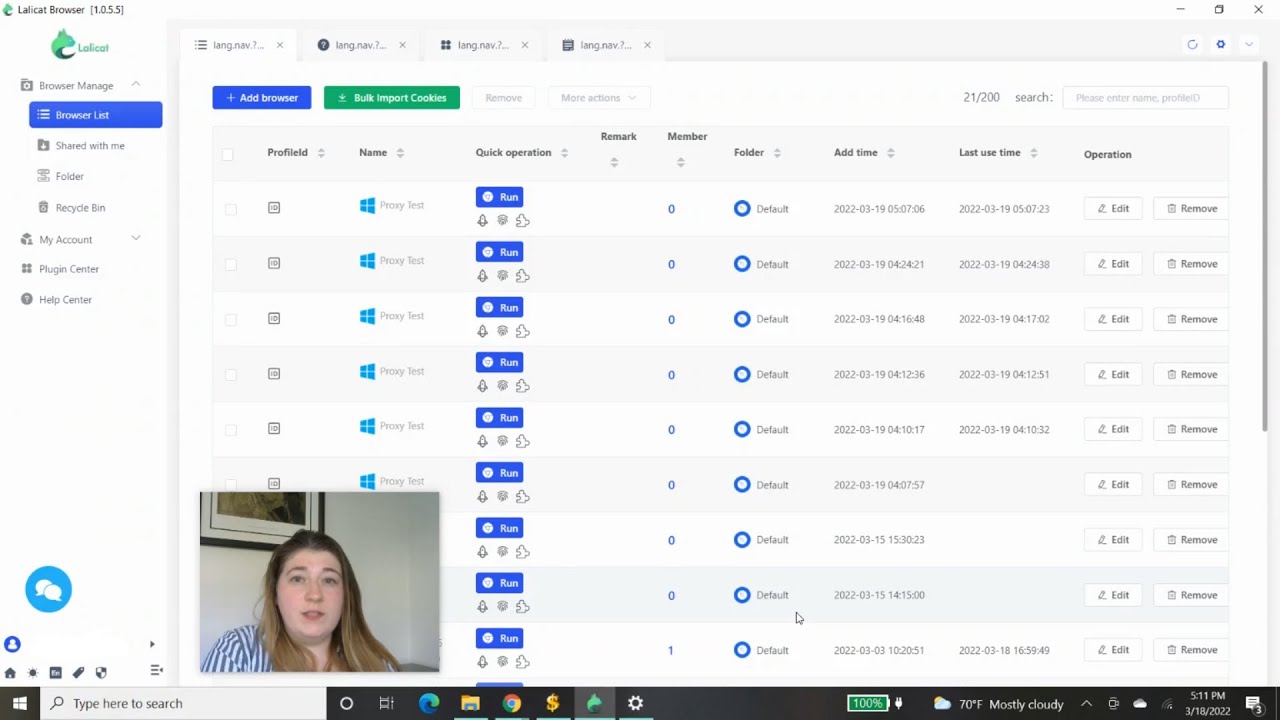Select Browser List in the sidebar

[95, 115]
